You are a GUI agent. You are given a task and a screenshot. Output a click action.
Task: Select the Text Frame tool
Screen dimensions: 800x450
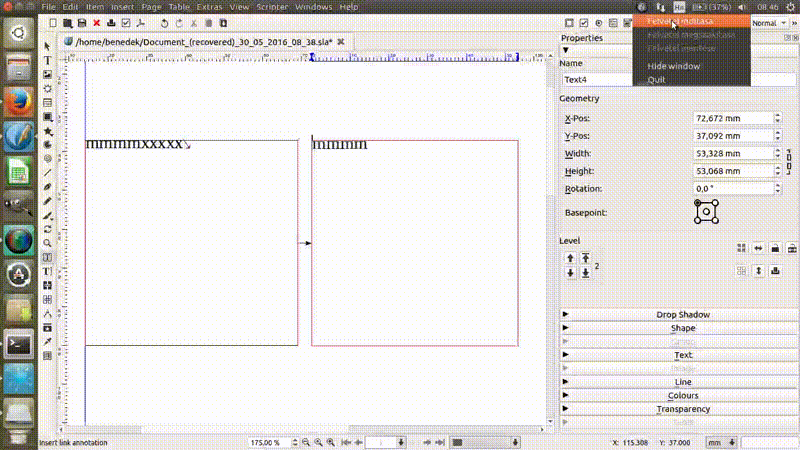[x=47, y=60]
